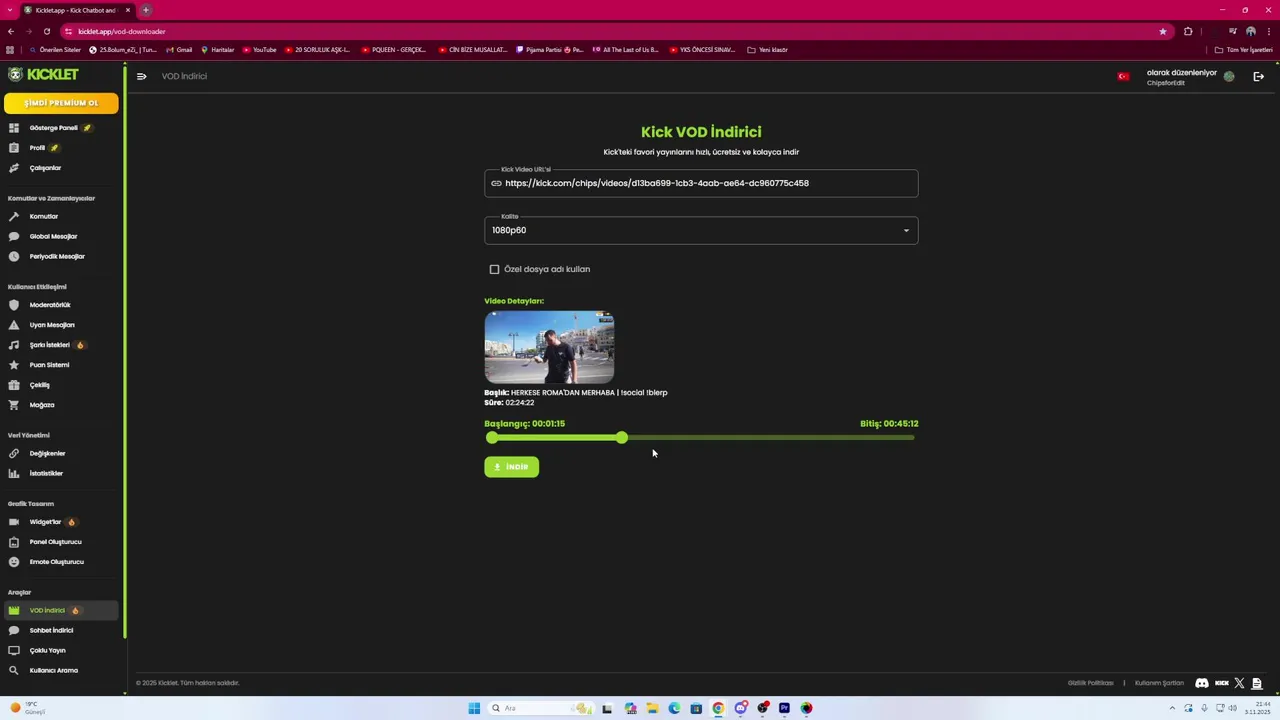Open the Kalite quality dropdown
The height and width of the screenshot is (720, 1280).
pyautogui.click(x=701, y=230)
